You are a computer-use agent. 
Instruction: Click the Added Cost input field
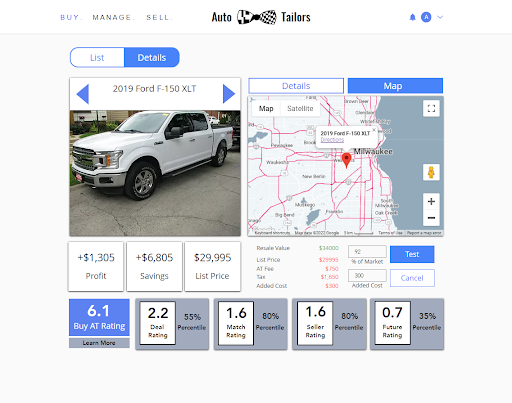pos(367,276)
